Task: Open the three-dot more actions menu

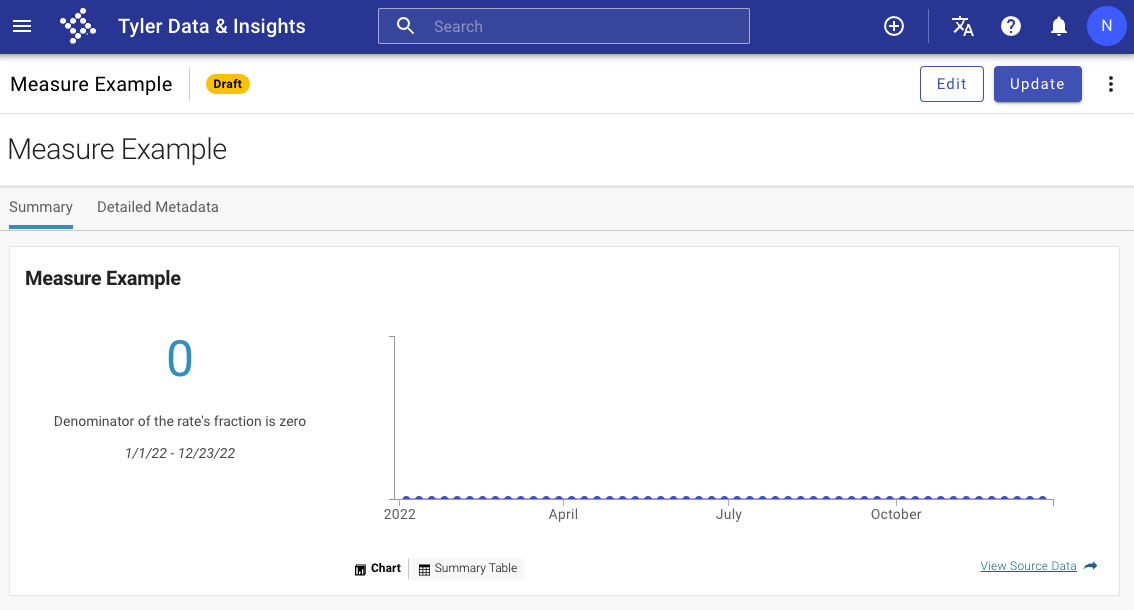Action: point(1111,84)
